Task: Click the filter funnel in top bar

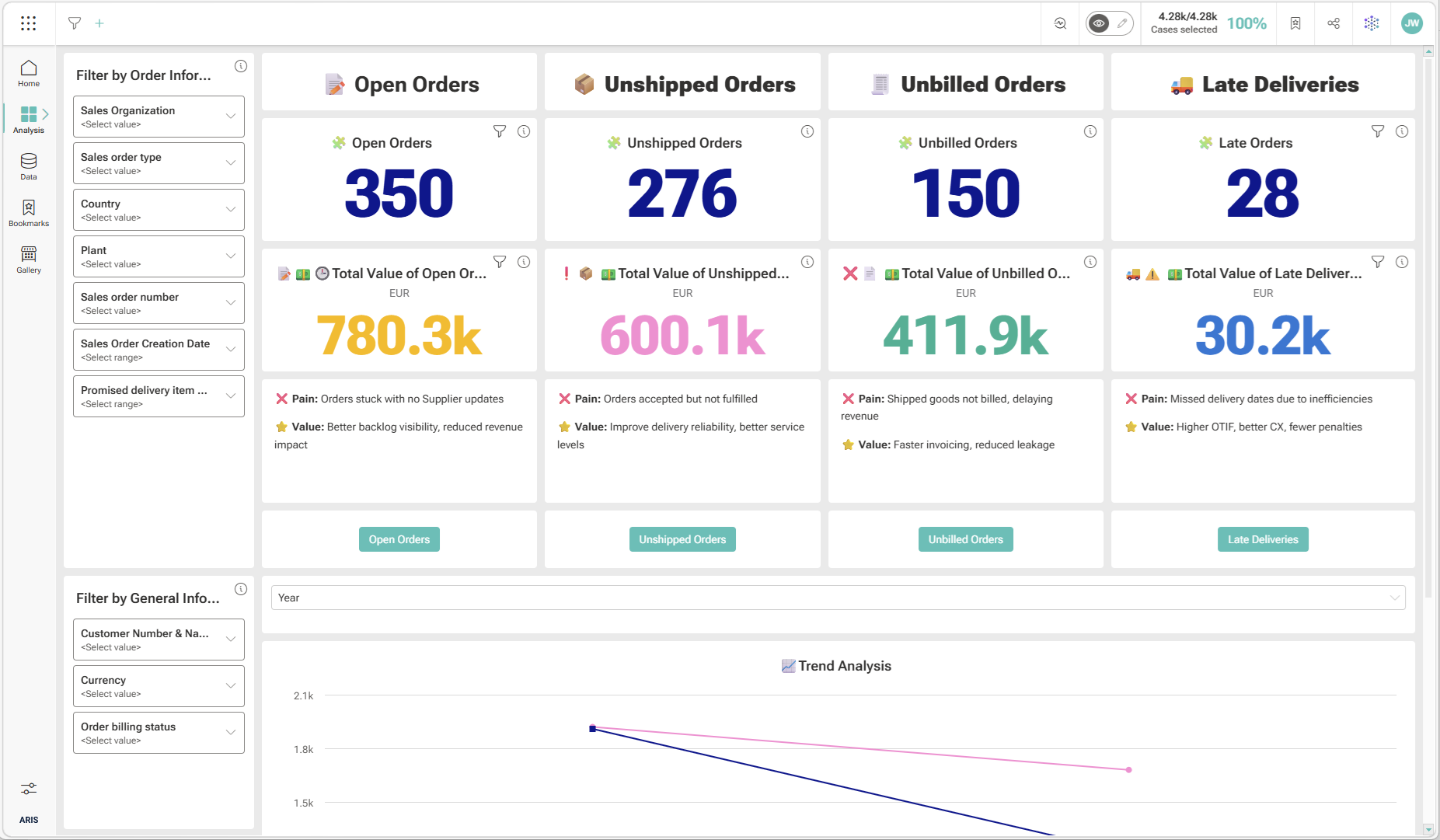Action: (75, 23)
